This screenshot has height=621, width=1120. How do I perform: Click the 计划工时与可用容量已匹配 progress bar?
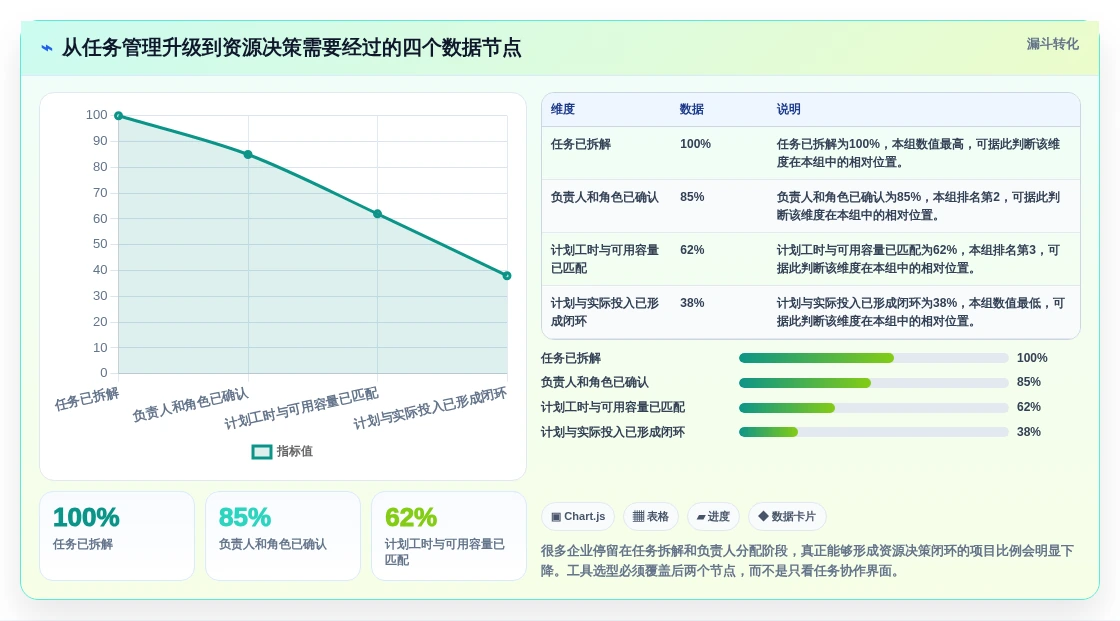(874, 408)
